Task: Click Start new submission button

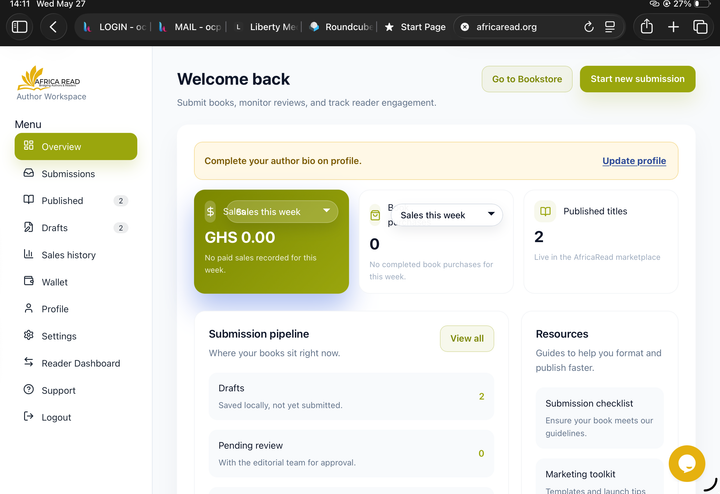Action: tap(637, 79)
